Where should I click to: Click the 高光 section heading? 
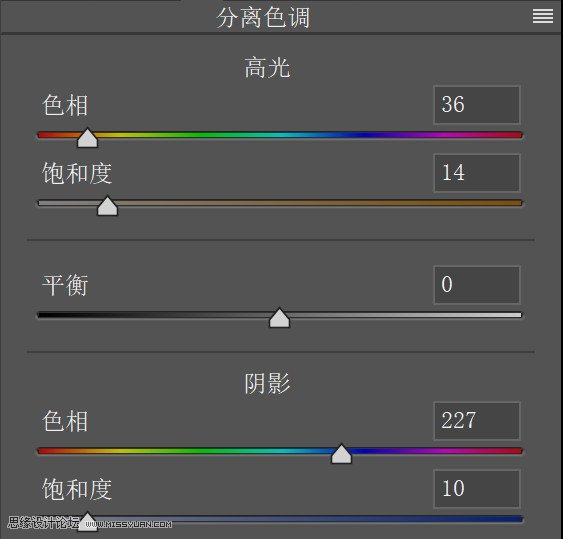(267, 68)
